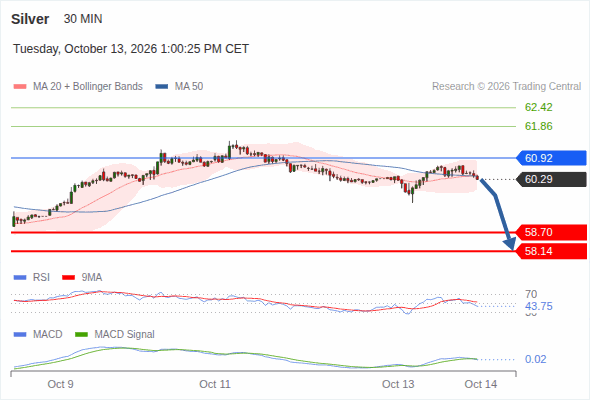Screen dimensions: 590x400
Task: Click the Silver chart title
Action: (x=30, y=19)
